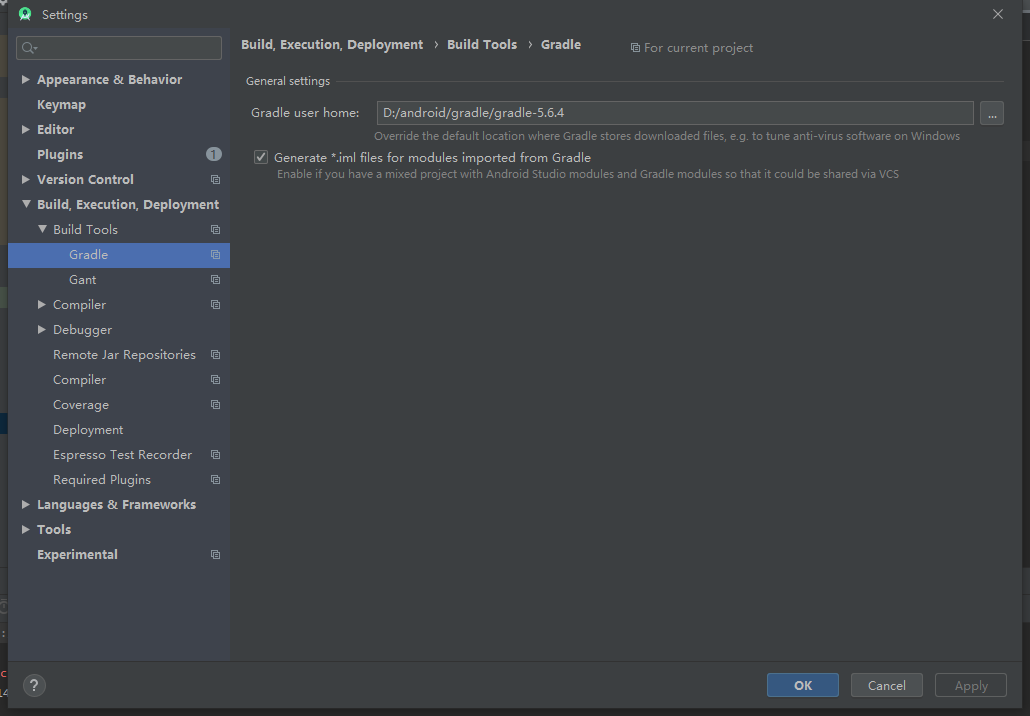Click project-level icon beside Remote Jar Repositories
1030x716 pixels.
tap(215, 355)
